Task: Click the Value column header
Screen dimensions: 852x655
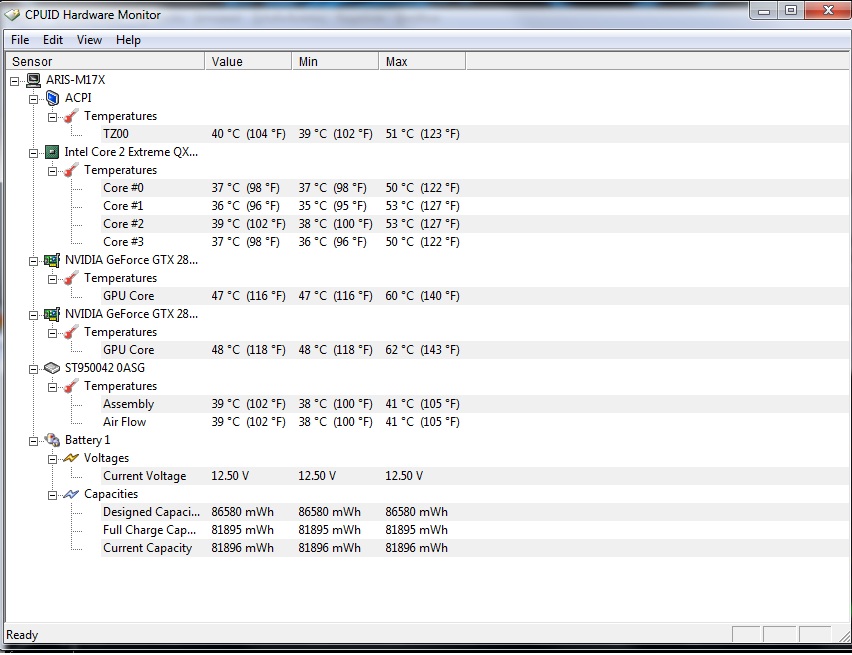Action: [248, 61]
